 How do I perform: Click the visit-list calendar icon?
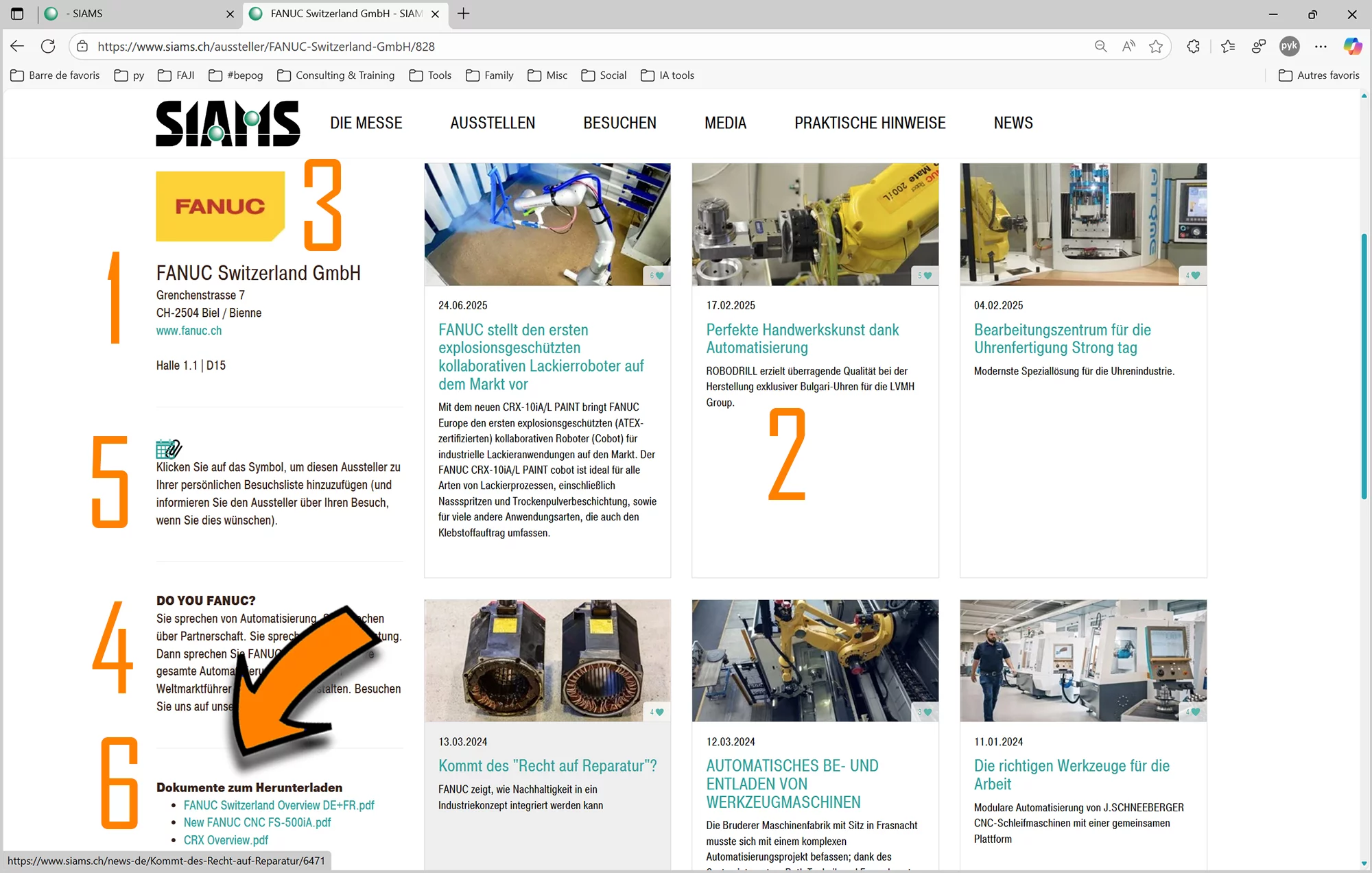[x=168, y=449]
